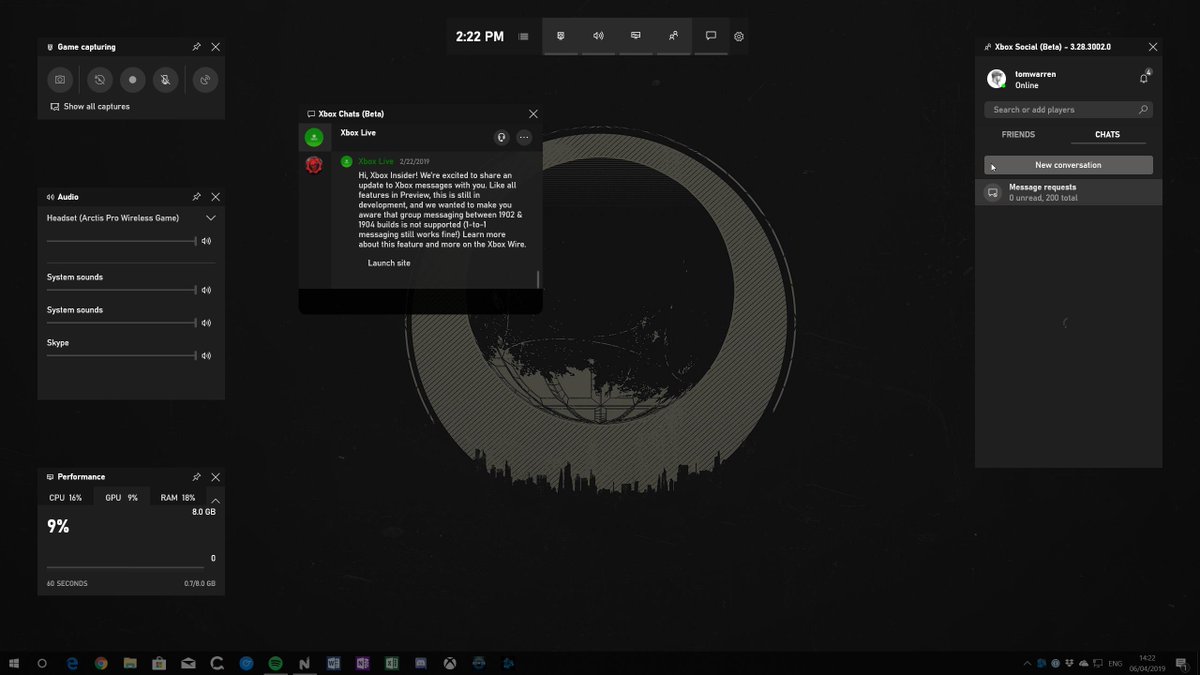Open Xbox Social notifications bell
This screenshot has width=1200, height=675.
(1144, 78)
